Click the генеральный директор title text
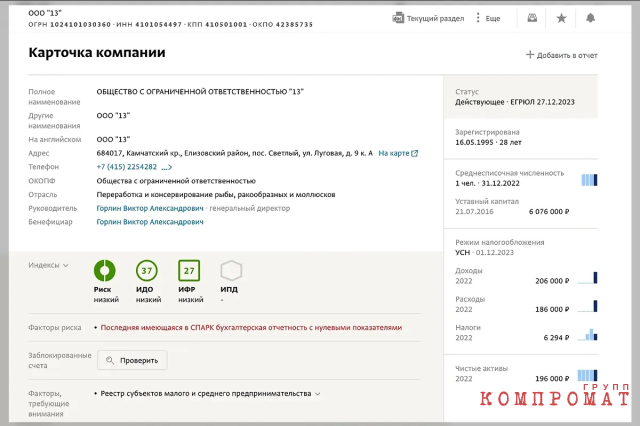The height and width of the screenshot is (426, 640). tap(250, 209)
